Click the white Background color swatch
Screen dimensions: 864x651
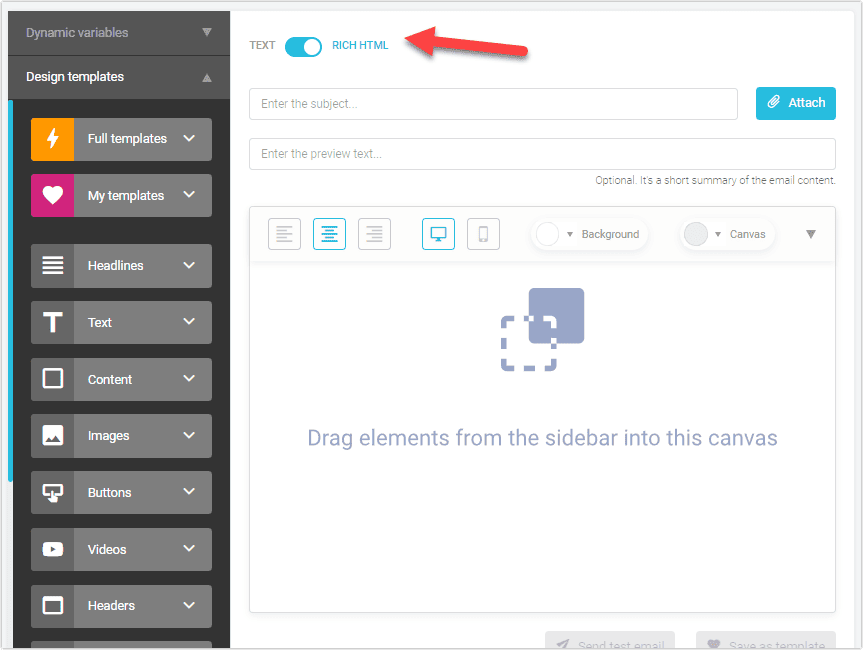point(548,234)
